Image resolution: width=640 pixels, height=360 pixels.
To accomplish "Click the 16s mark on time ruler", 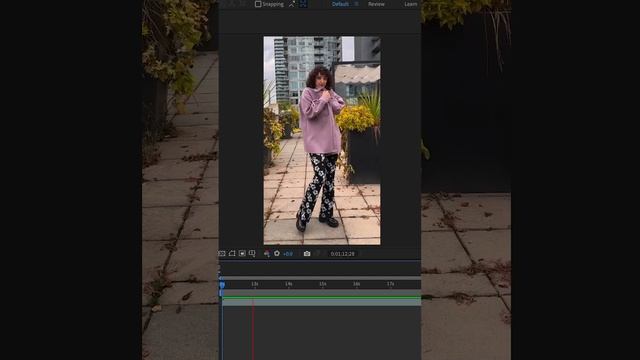I will click(x=356, y=284).
